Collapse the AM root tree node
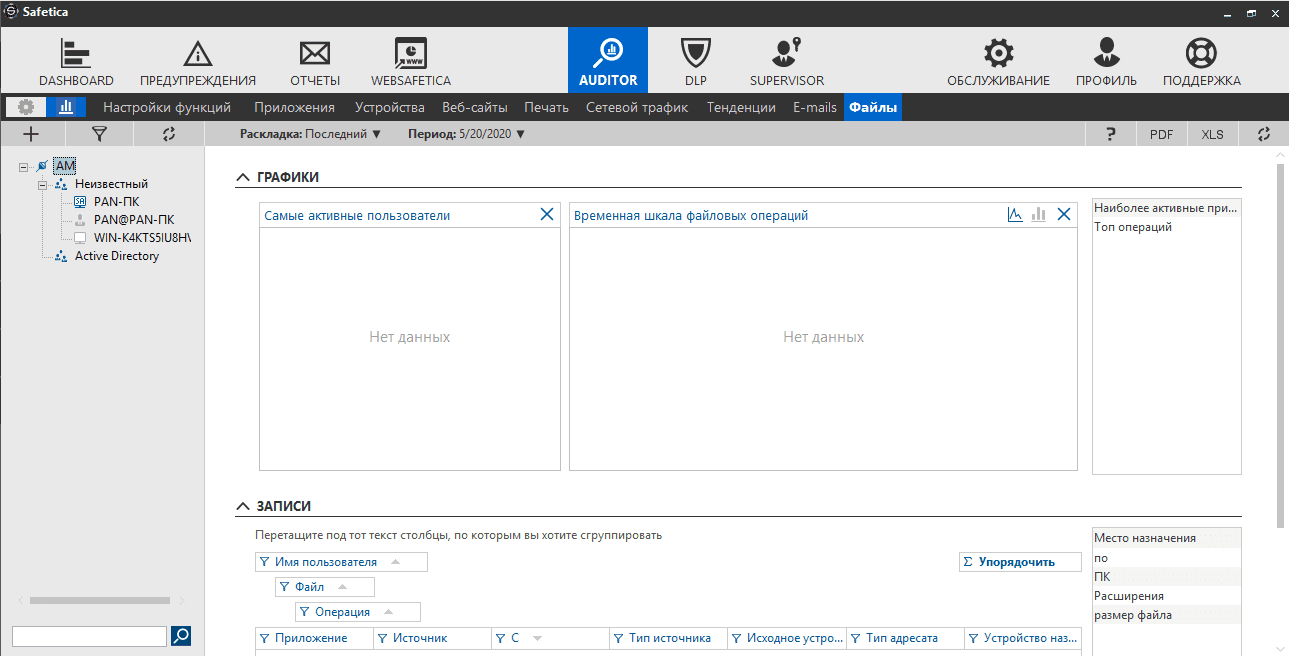Image resolution: width=1289 pixels, height=656 pixels. (x=24, y=166)
